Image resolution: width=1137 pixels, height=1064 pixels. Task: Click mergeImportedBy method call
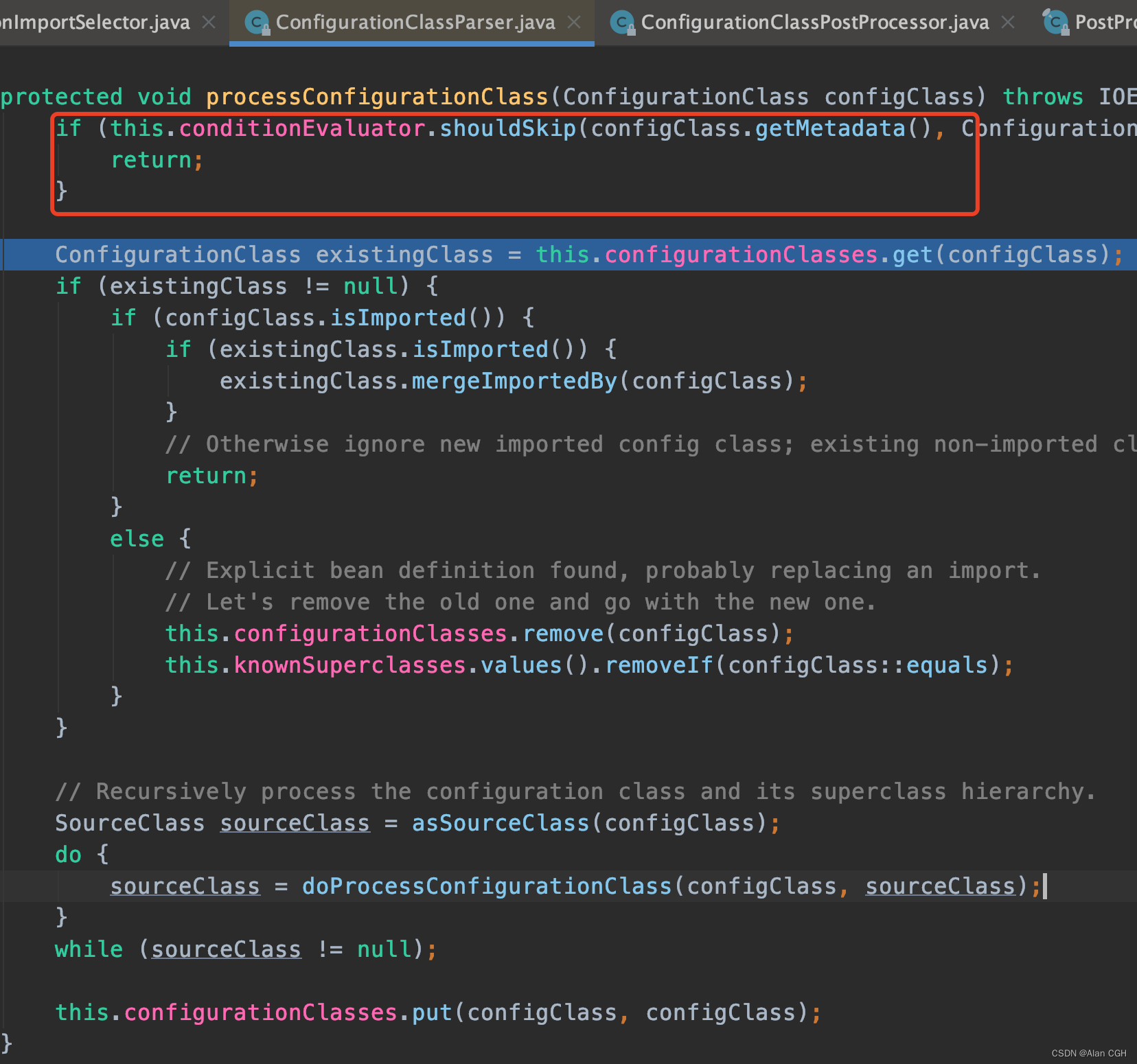[514, 381]
